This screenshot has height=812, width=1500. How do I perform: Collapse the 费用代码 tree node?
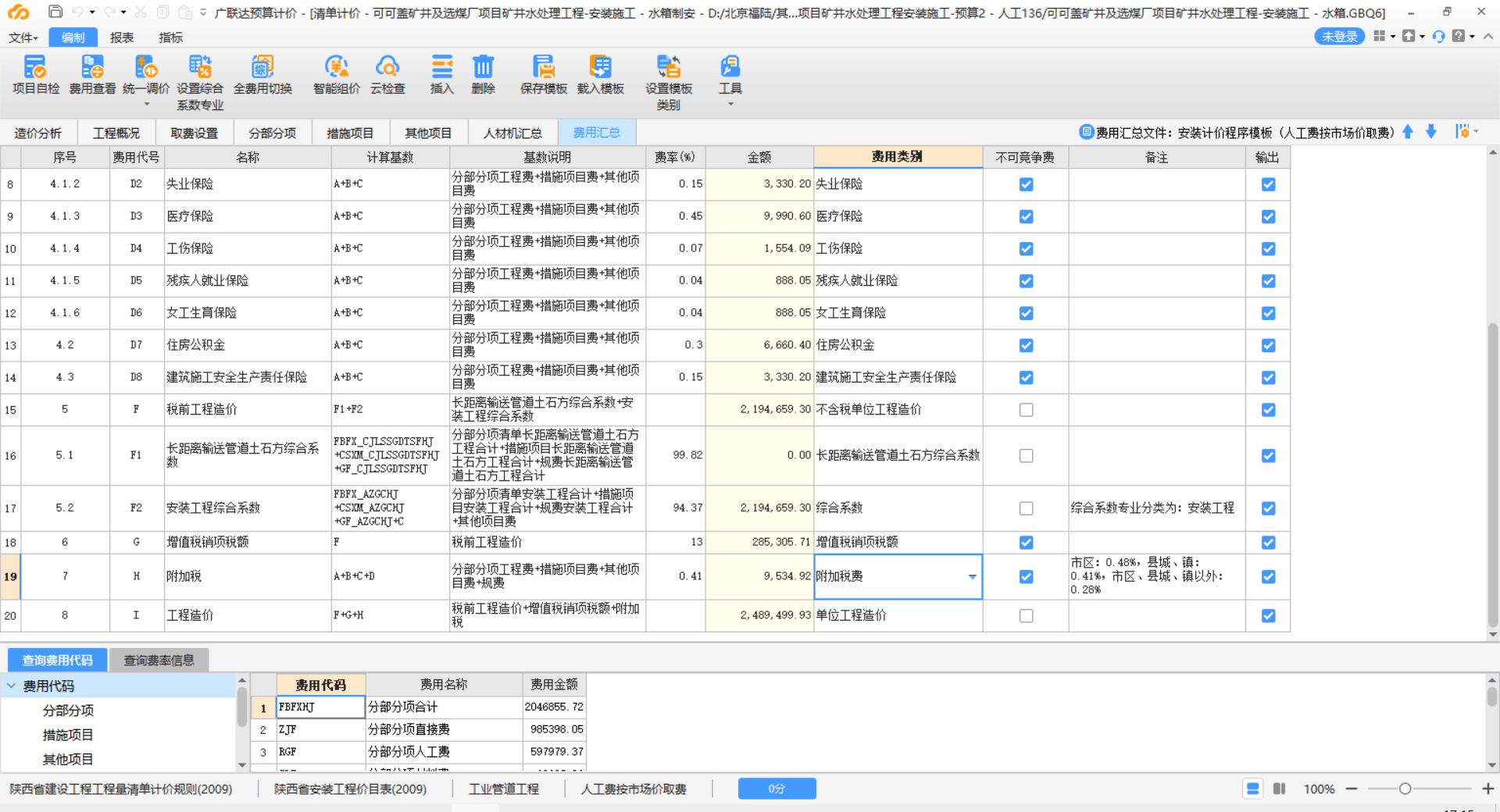pyautogui.click(x=12, y=686)
